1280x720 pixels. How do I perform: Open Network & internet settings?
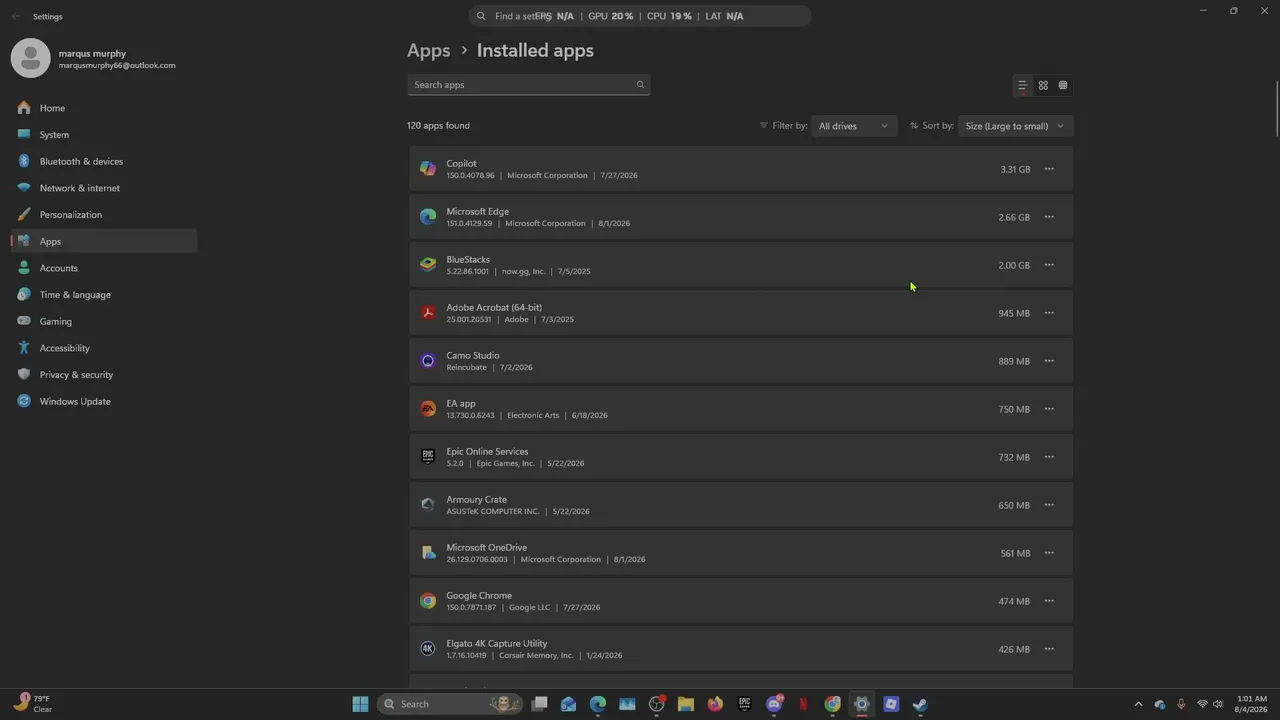[x=104, y=188]
